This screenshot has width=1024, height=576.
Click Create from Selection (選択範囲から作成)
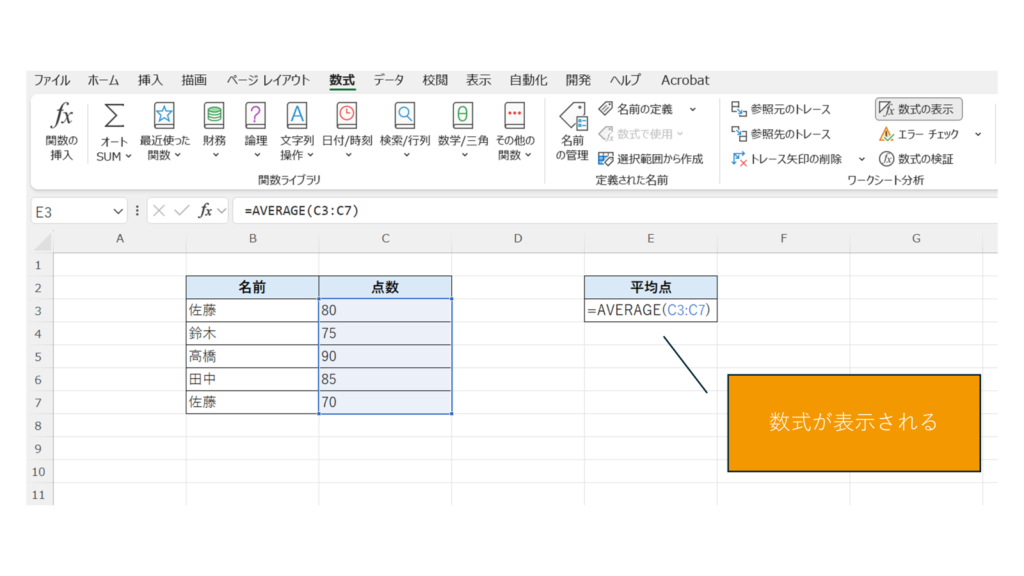tap(650, 159)
